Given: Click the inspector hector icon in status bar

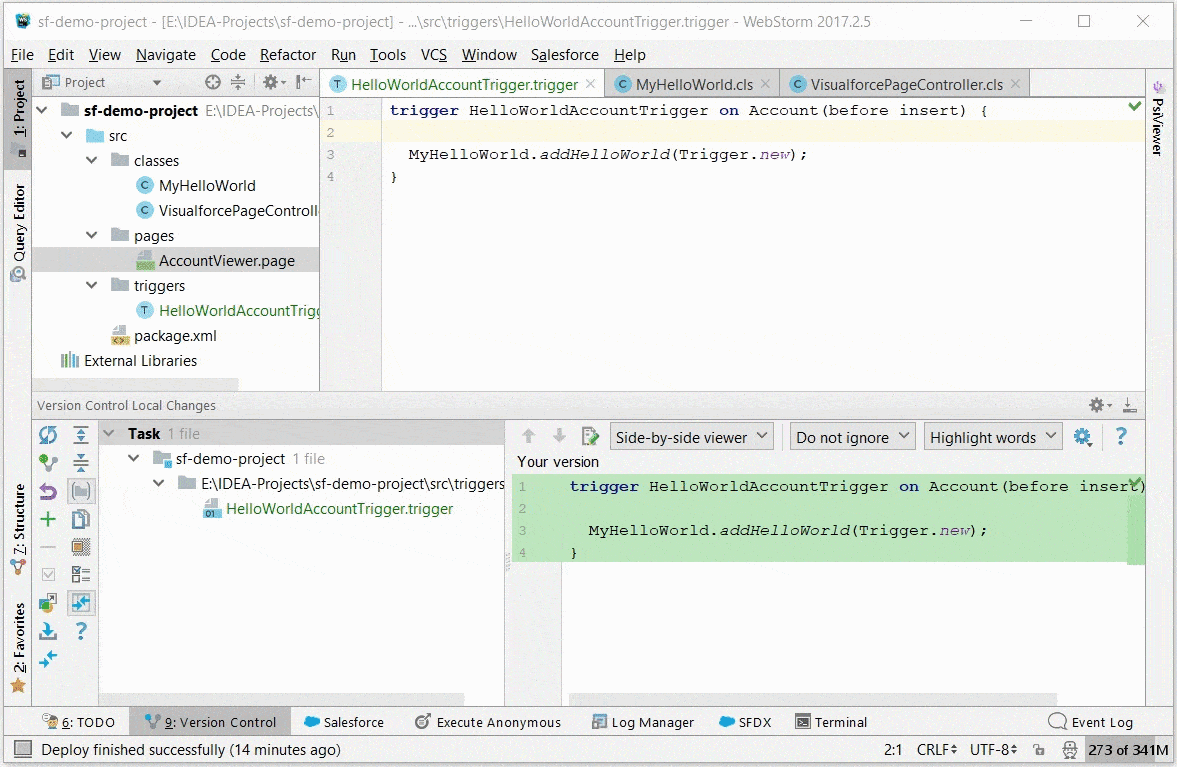Looking at the screenshot, I should tap(1070, 750).
